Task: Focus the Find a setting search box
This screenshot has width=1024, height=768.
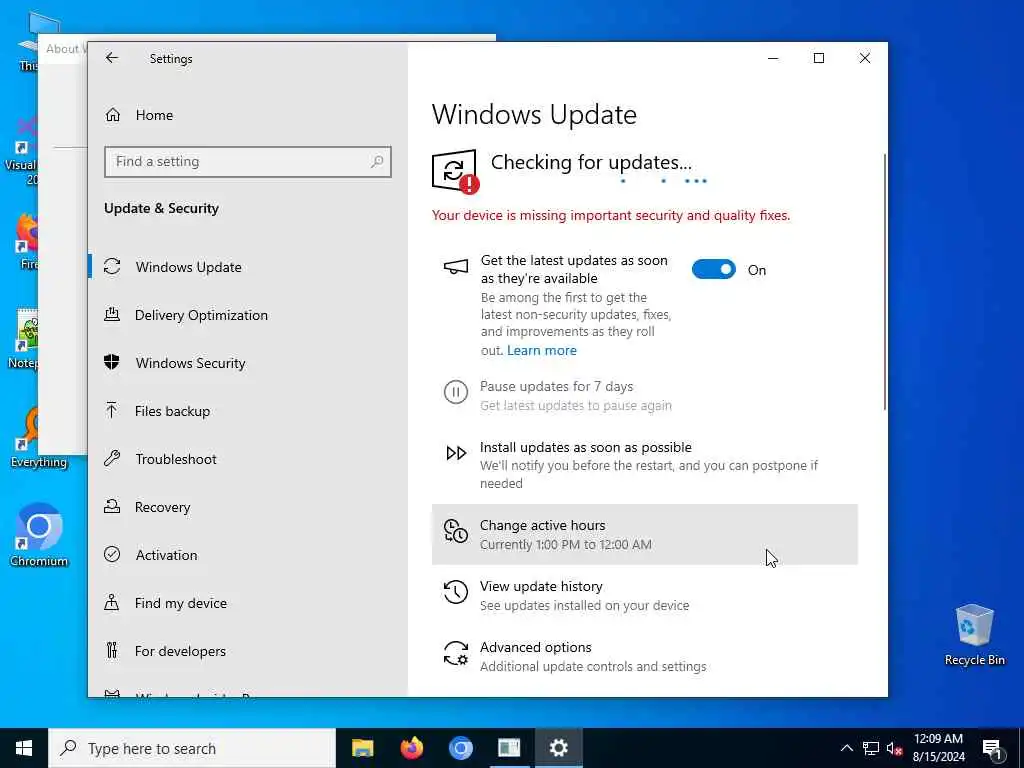Action: point(248,161)
